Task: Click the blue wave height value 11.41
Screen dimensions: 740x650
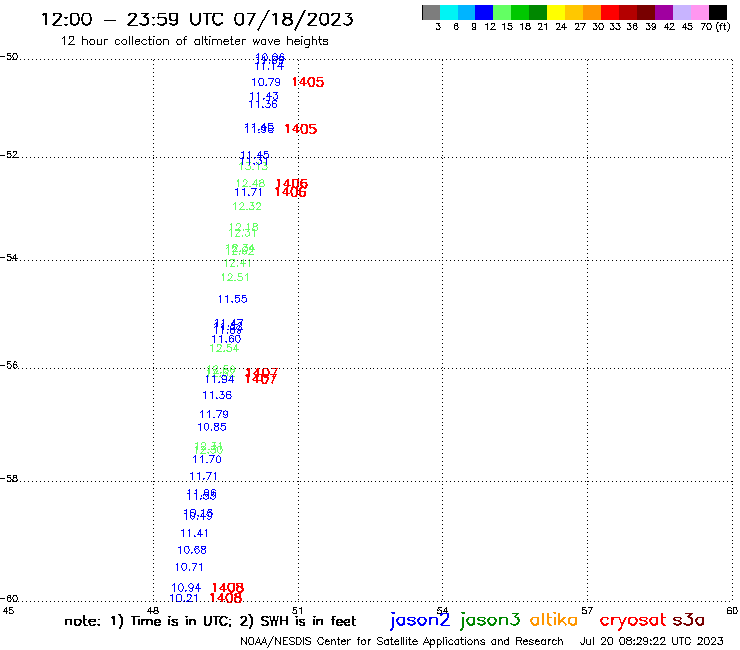Action: tap(194, 533)
